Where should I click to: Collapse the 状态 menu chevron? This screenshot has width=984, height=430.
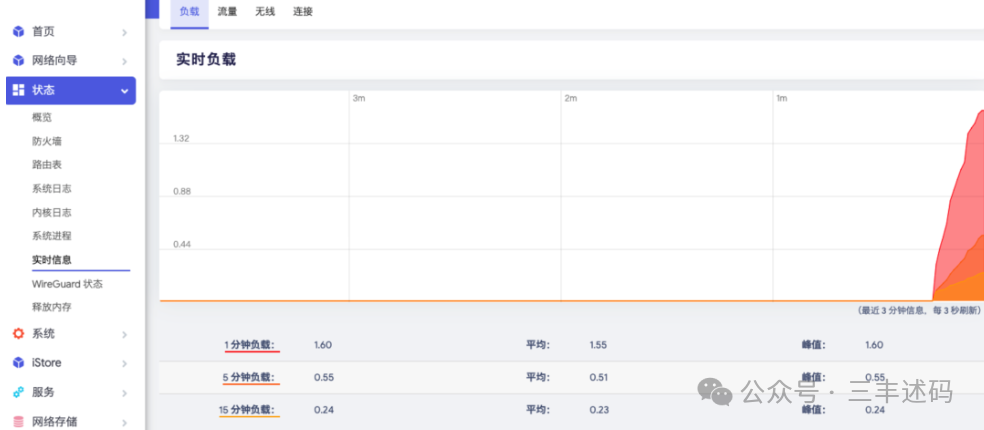(x=124, y=91)
